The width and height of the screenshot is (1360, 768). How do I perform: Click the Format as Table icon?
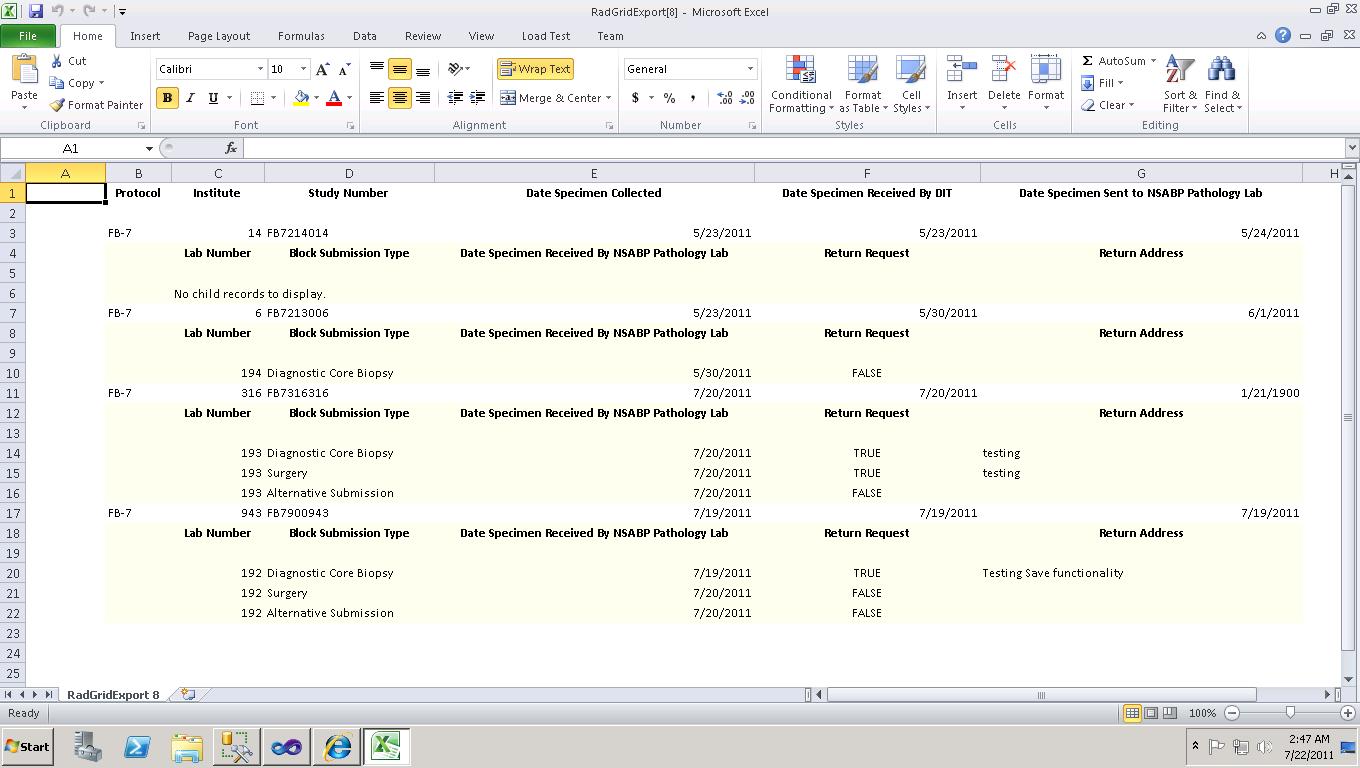862,85
